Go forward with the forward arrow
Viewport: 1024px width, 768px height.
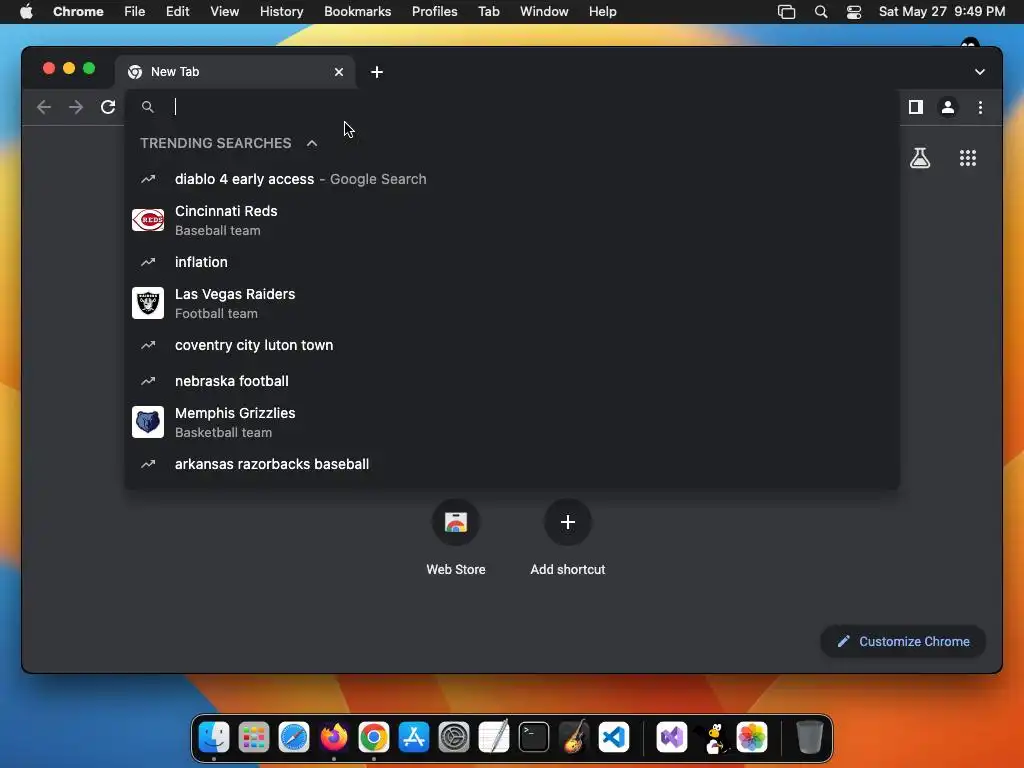76,107
